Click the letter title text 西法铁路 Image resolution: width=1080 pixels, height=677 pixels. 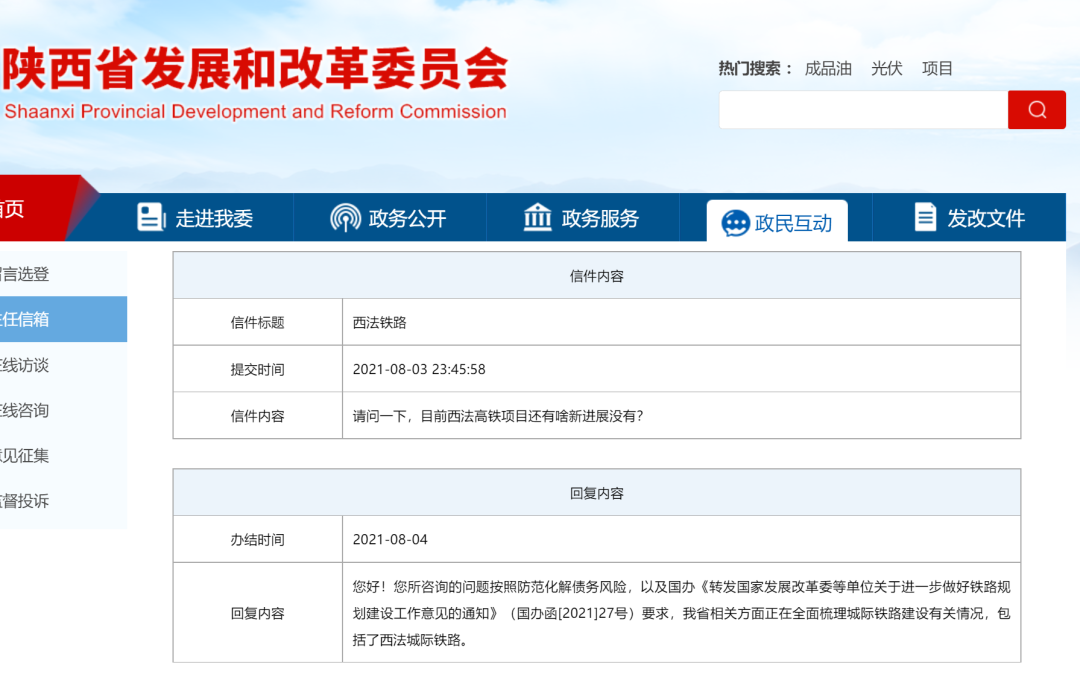(x=379, y=322)
